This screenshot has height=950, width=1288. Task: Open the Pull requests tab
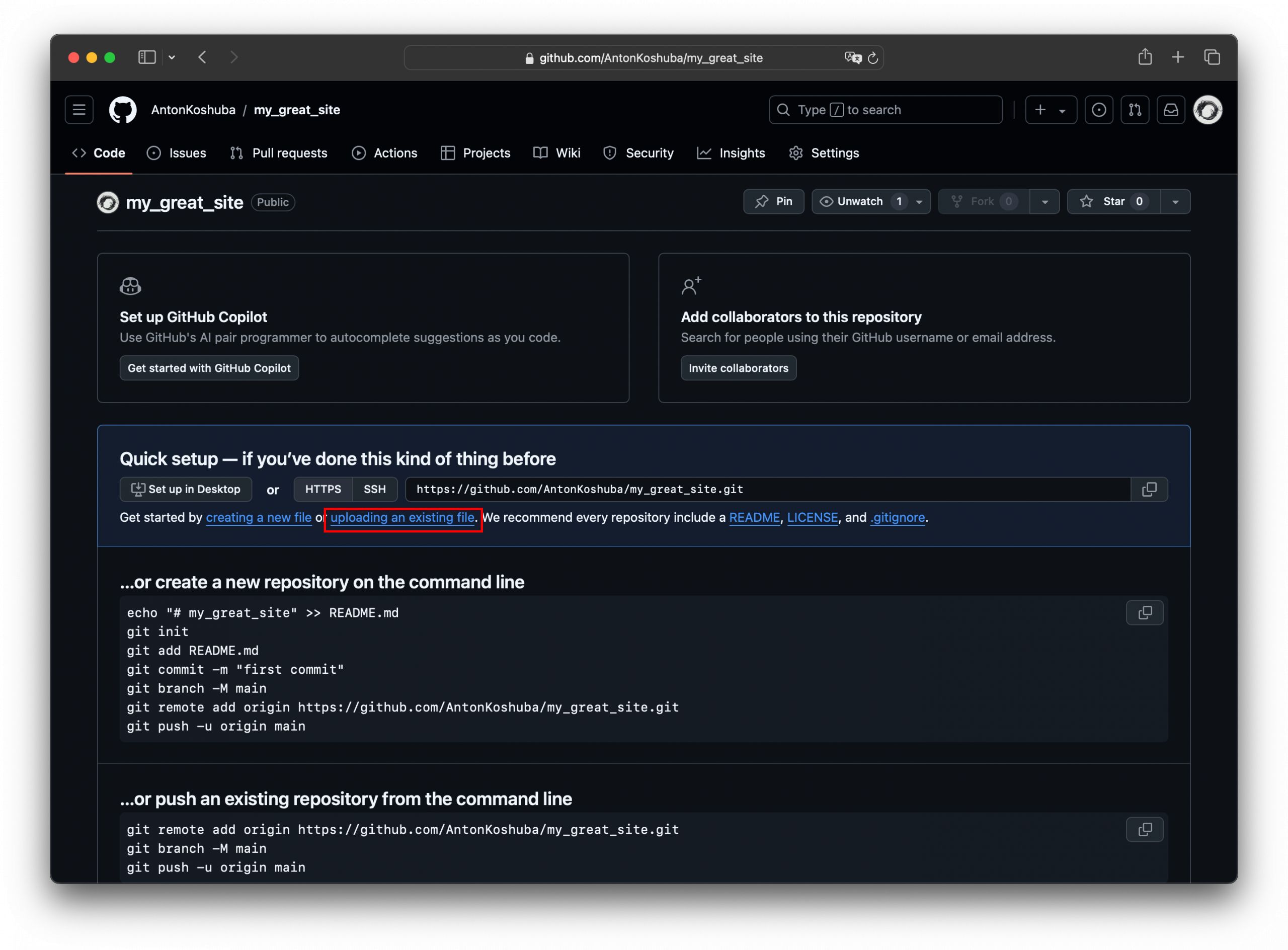tap(279, 153)
